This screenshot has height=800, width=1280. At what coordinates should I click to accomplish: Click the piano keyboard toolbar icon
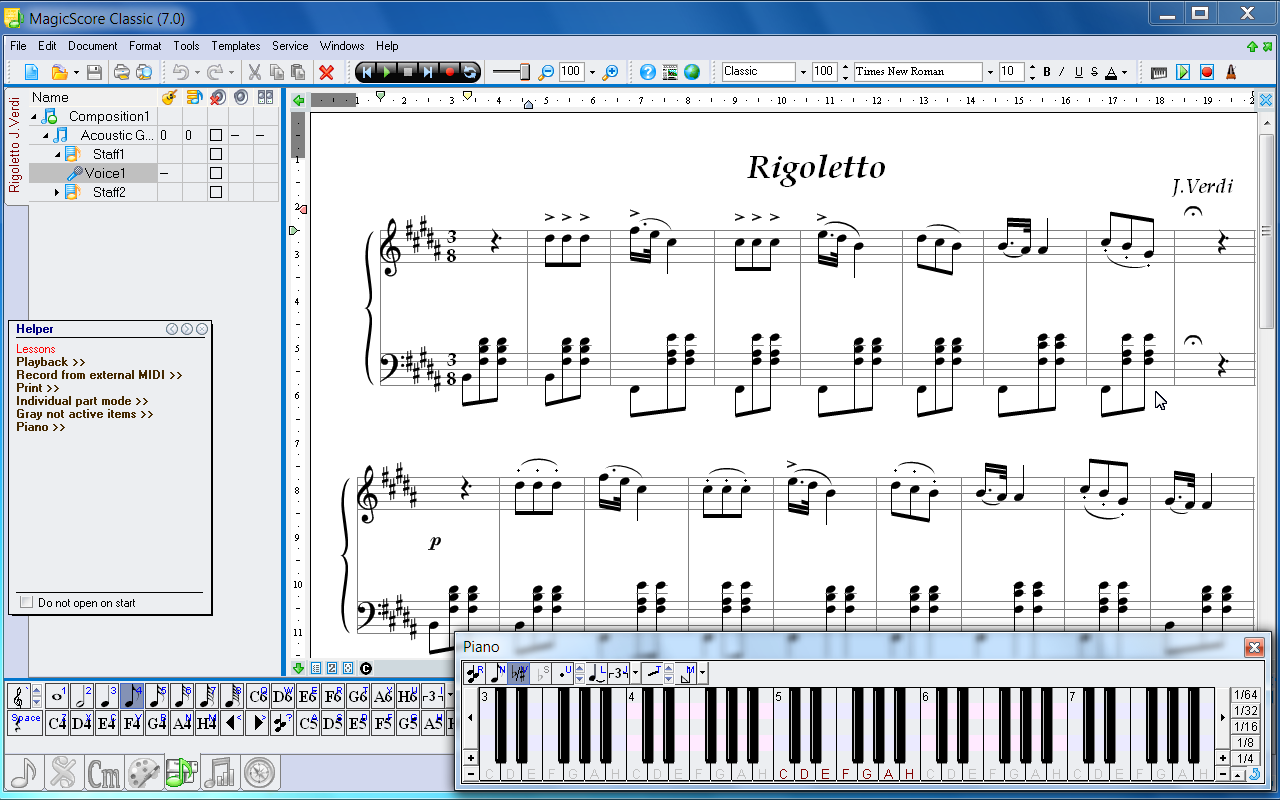pos(1159,72)
